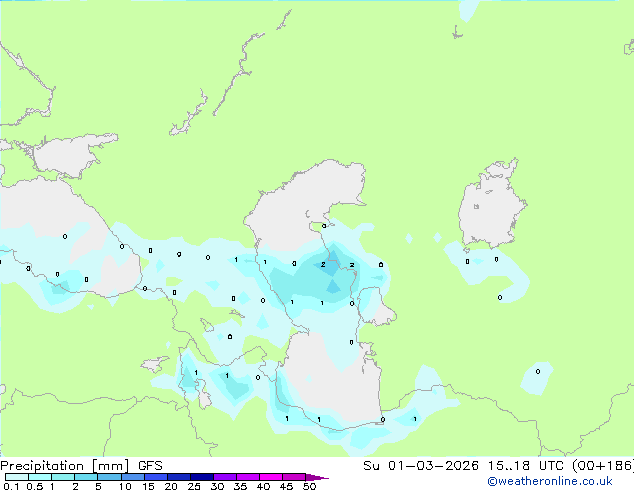The image size is (634, 490).
Task: Click the 'GFS' model label
Action: tap(150, 466)
